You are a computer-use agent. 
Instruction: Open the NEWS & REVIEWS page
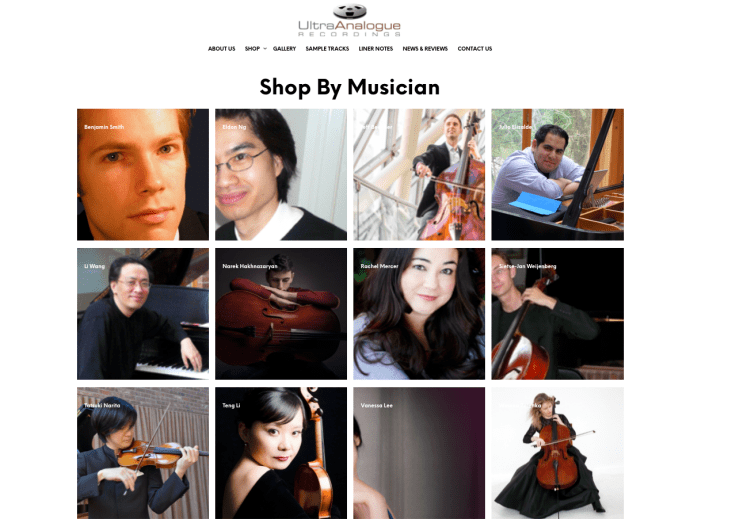coord(425,49)
